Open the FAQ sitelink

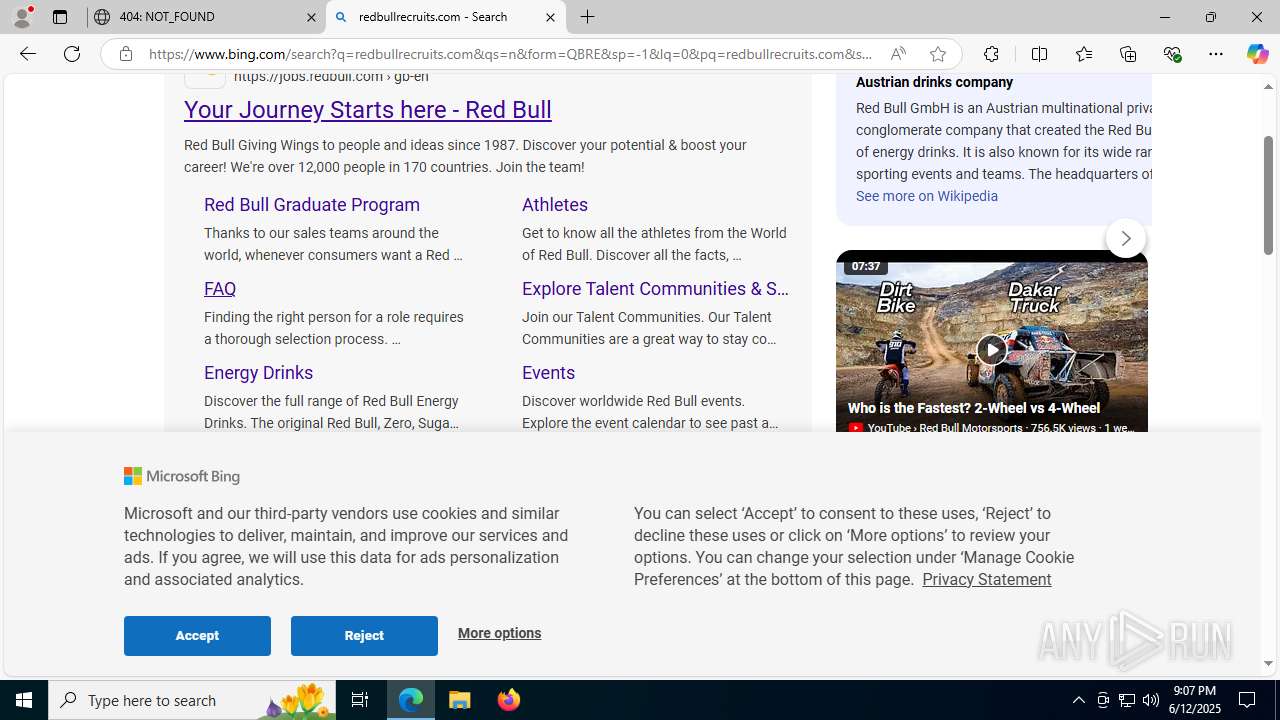(x=220, y=288)
